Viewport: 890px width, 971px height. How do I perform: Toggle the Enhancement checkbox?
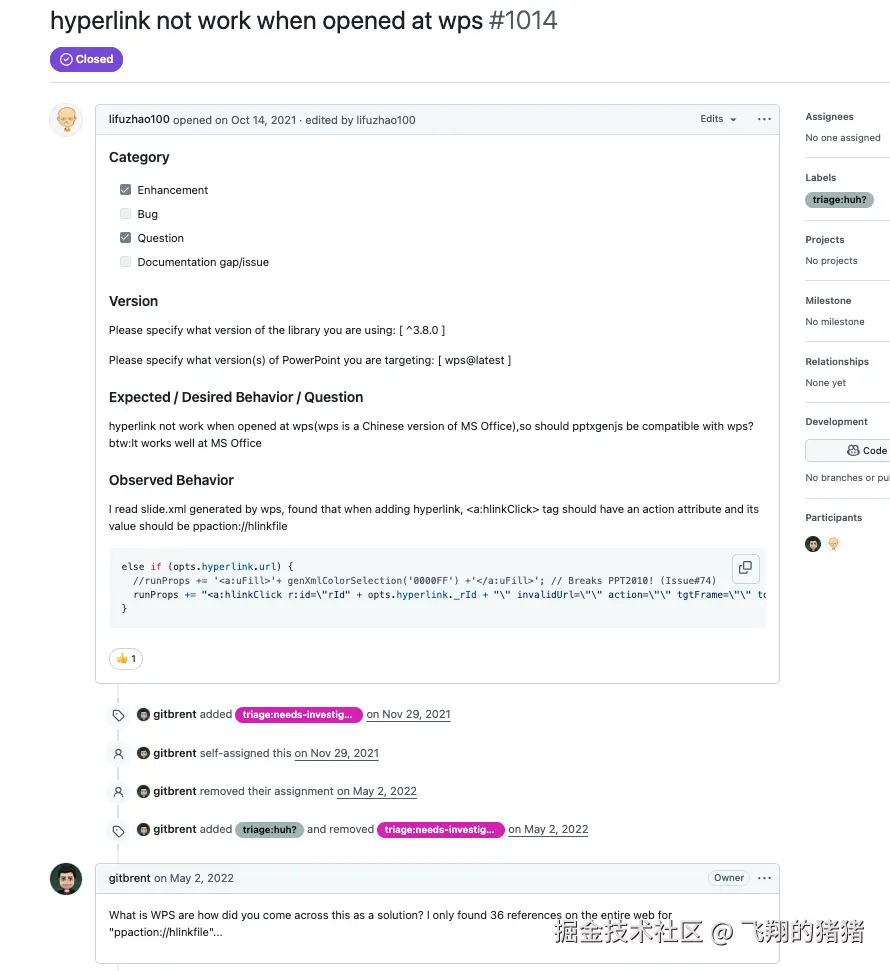tap(125, 189)
